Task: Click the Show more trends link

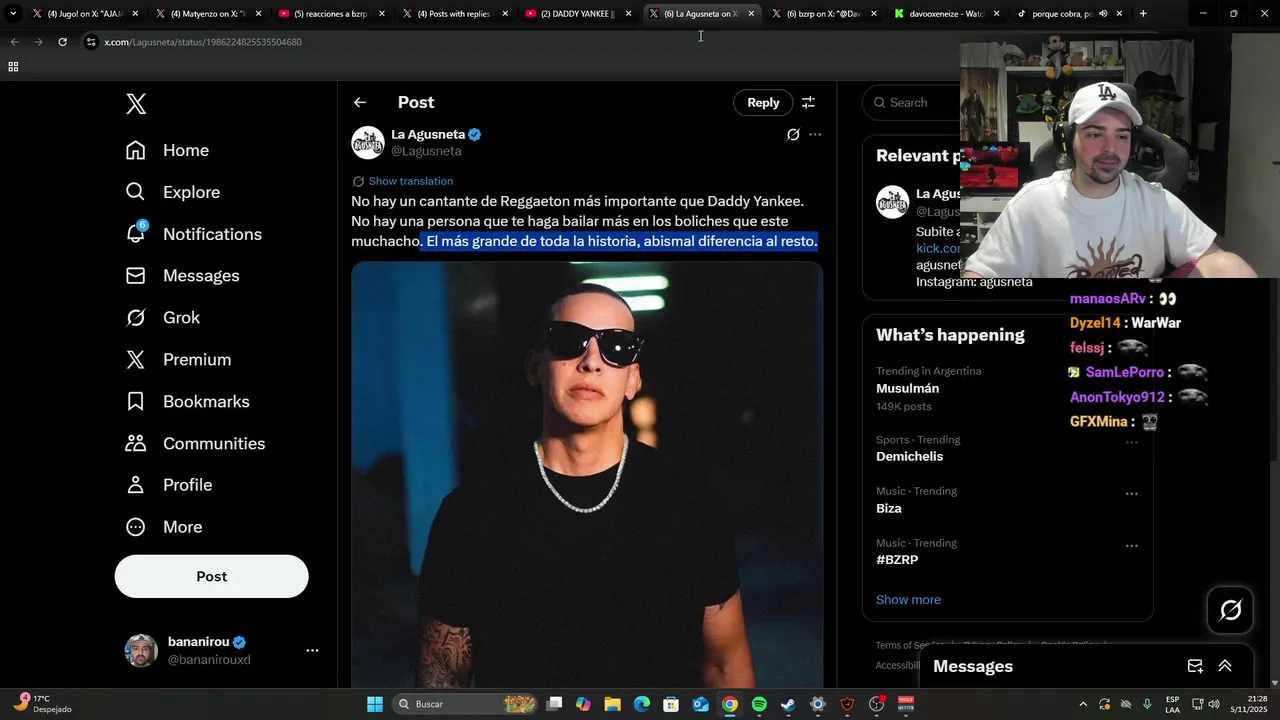Action: click(x=908, y=600)
